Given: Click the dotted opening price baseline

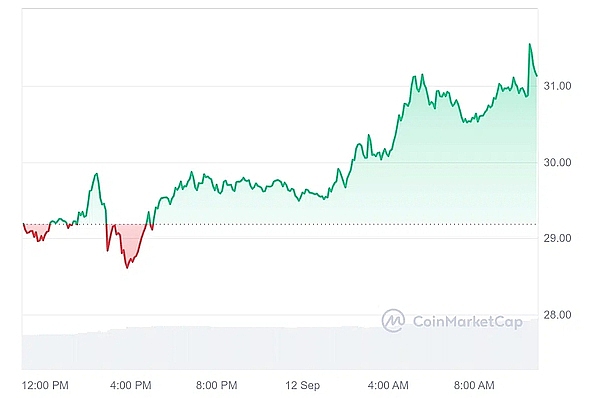Looking at the screenshot, I should (x=280, y=224).
